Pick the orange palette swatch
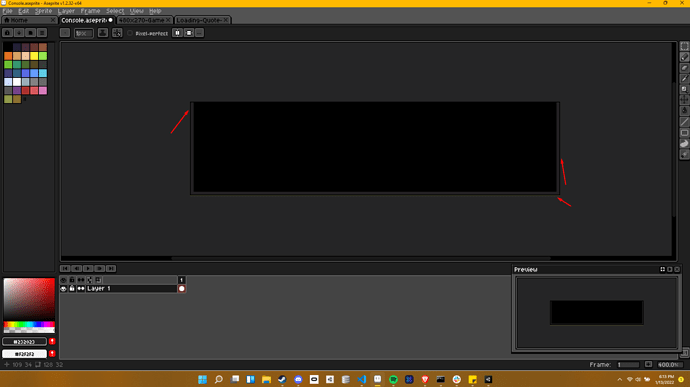 tap(8, 56)
